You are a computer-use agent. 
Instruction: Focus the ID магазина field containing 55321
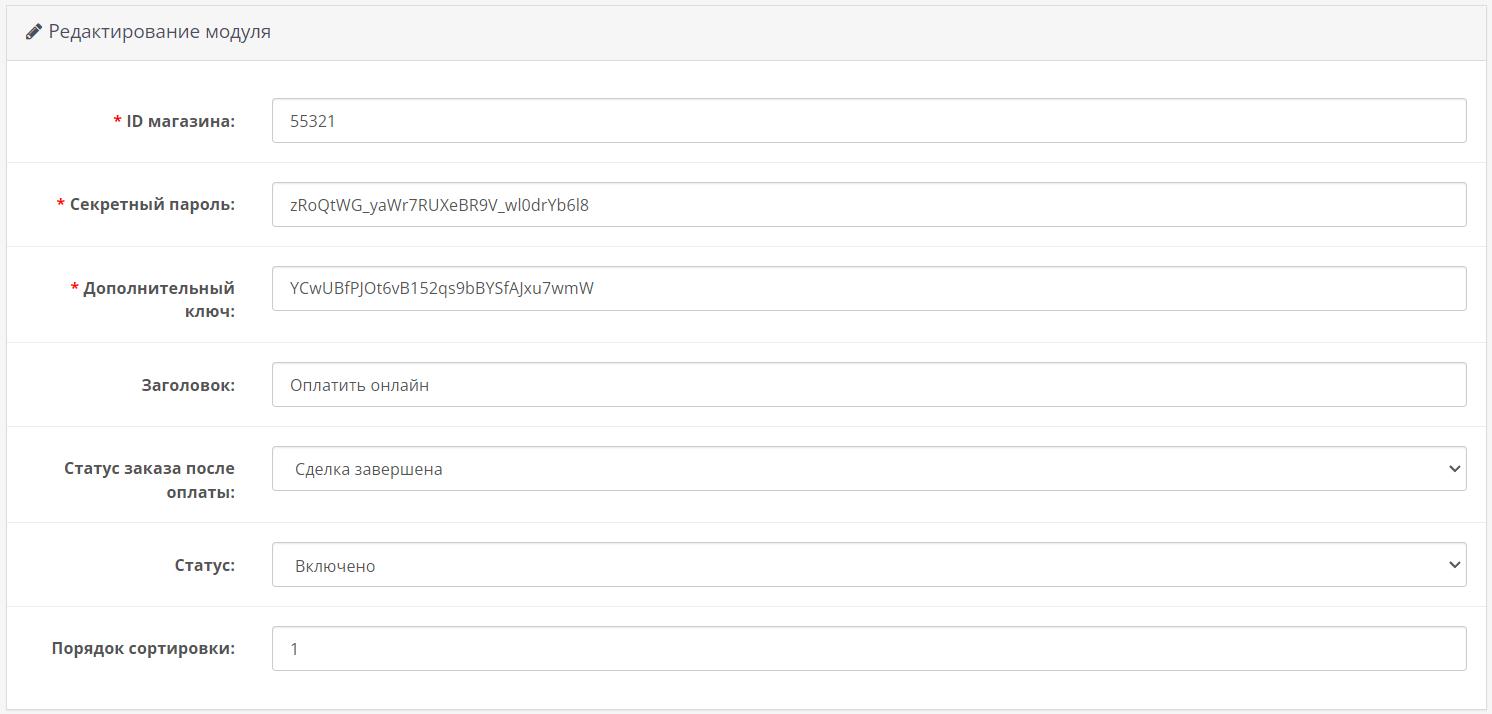tap(868, 121)
